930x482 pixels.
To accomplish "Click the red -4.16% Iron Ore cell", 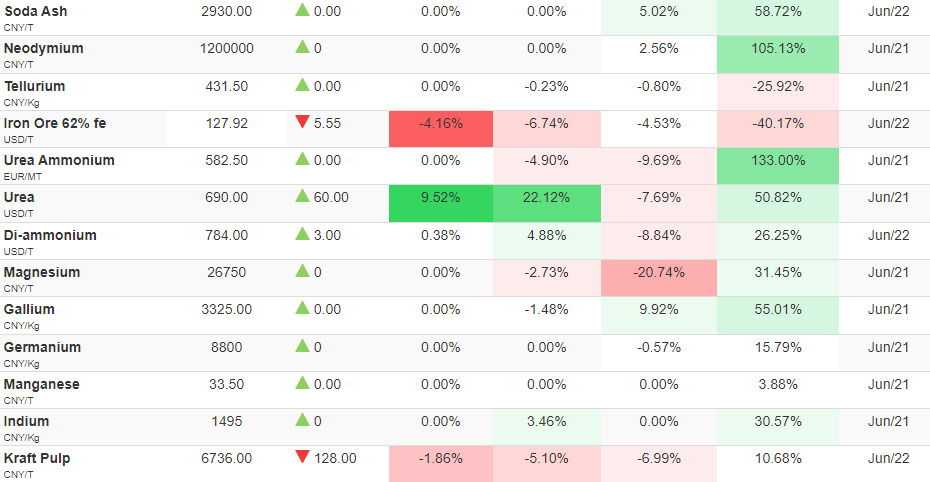I will [441, 129].
